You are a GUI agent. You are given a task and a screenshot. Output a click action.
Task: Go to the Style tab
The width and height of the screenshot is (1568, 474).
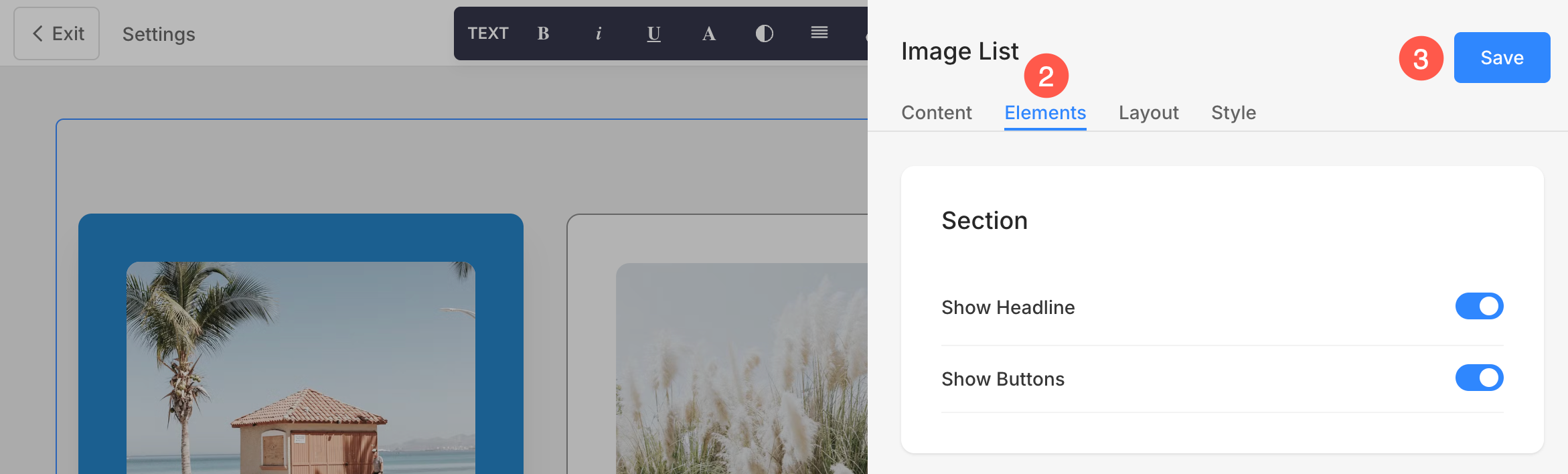coord(1233,112)
